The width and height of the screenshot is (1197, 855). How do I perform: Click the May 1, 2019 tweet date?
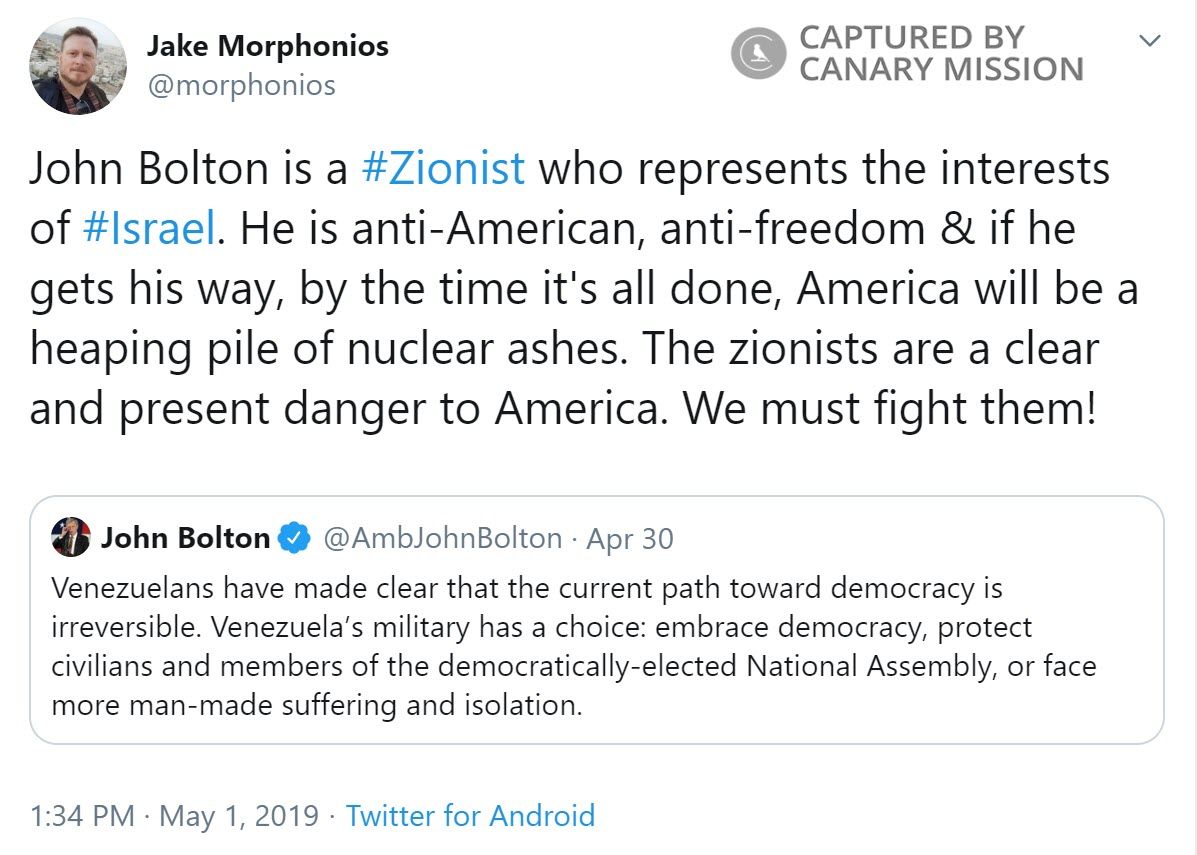239,815
